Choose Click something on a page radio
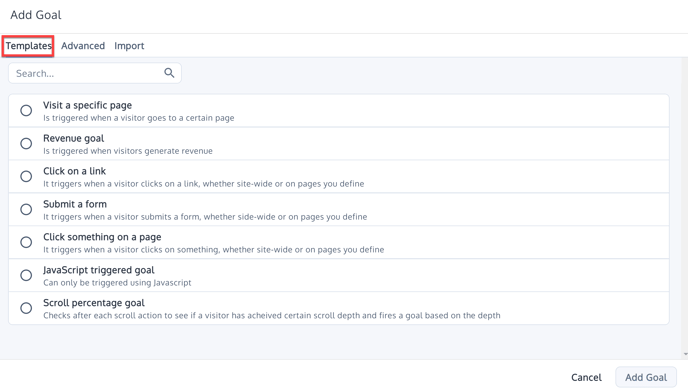This screenshot has height=392, width=688. 26,242
